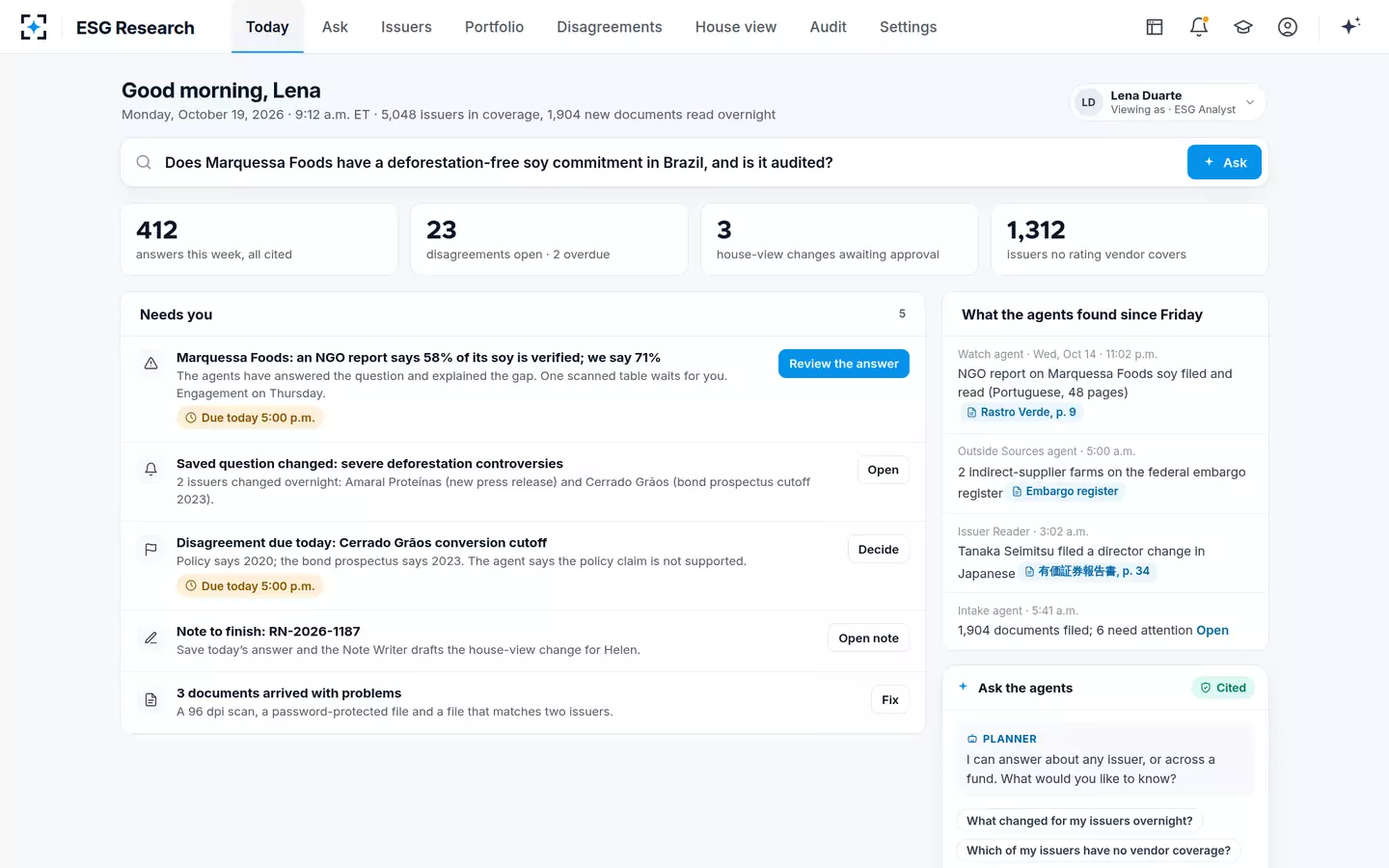Go to the Portfolio tab

click(x=494, y=27)
